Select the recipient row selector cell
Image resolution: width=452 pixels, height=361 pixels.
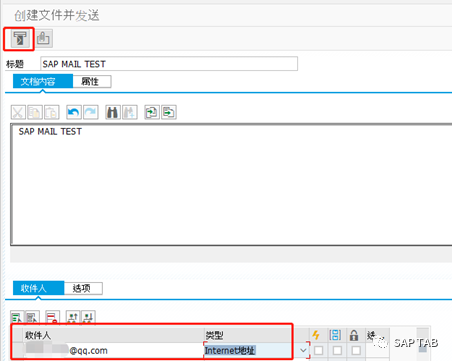pyautogui.click(x=17, y=350)
